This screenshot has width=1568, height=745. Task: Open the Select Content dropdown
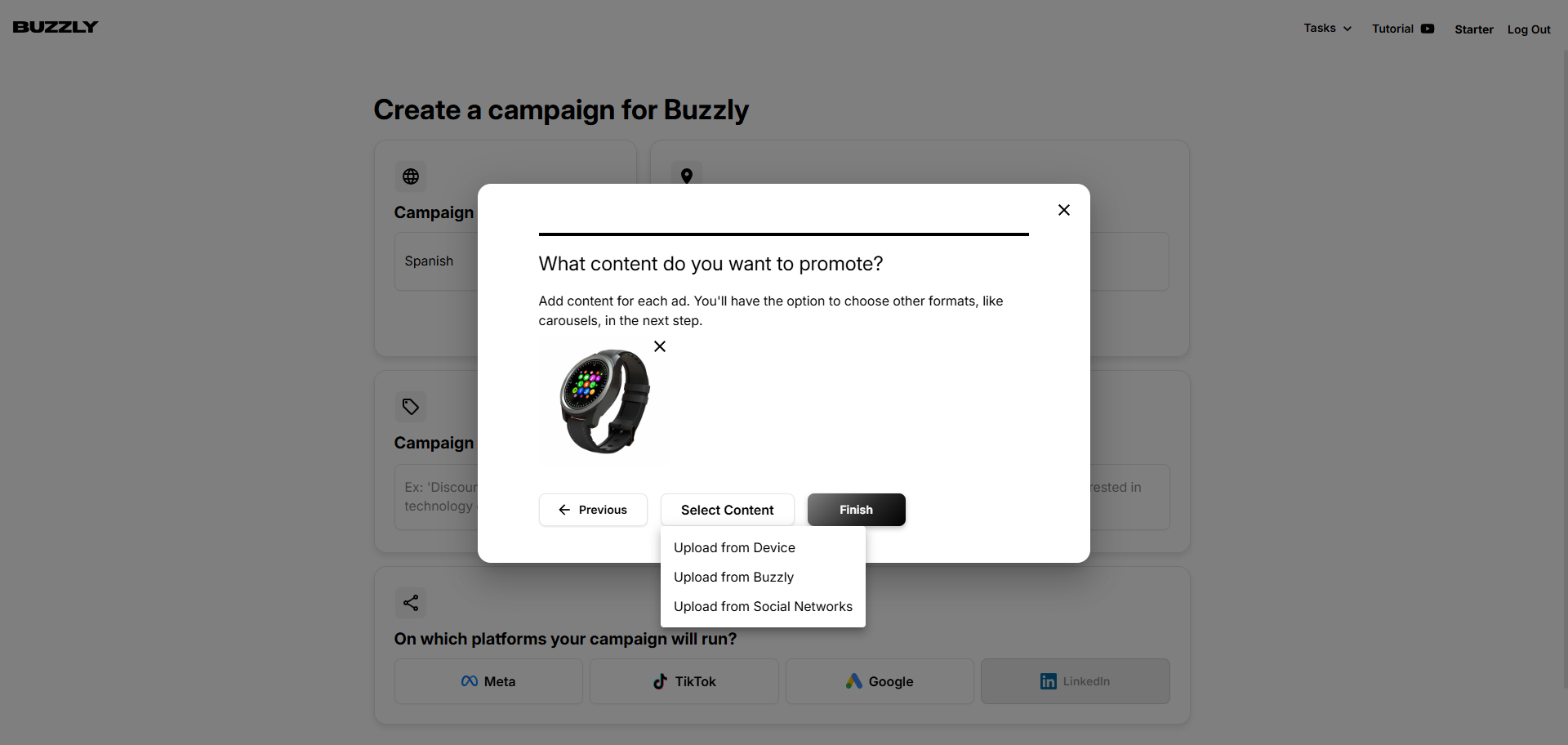click(x=727, y=509)
